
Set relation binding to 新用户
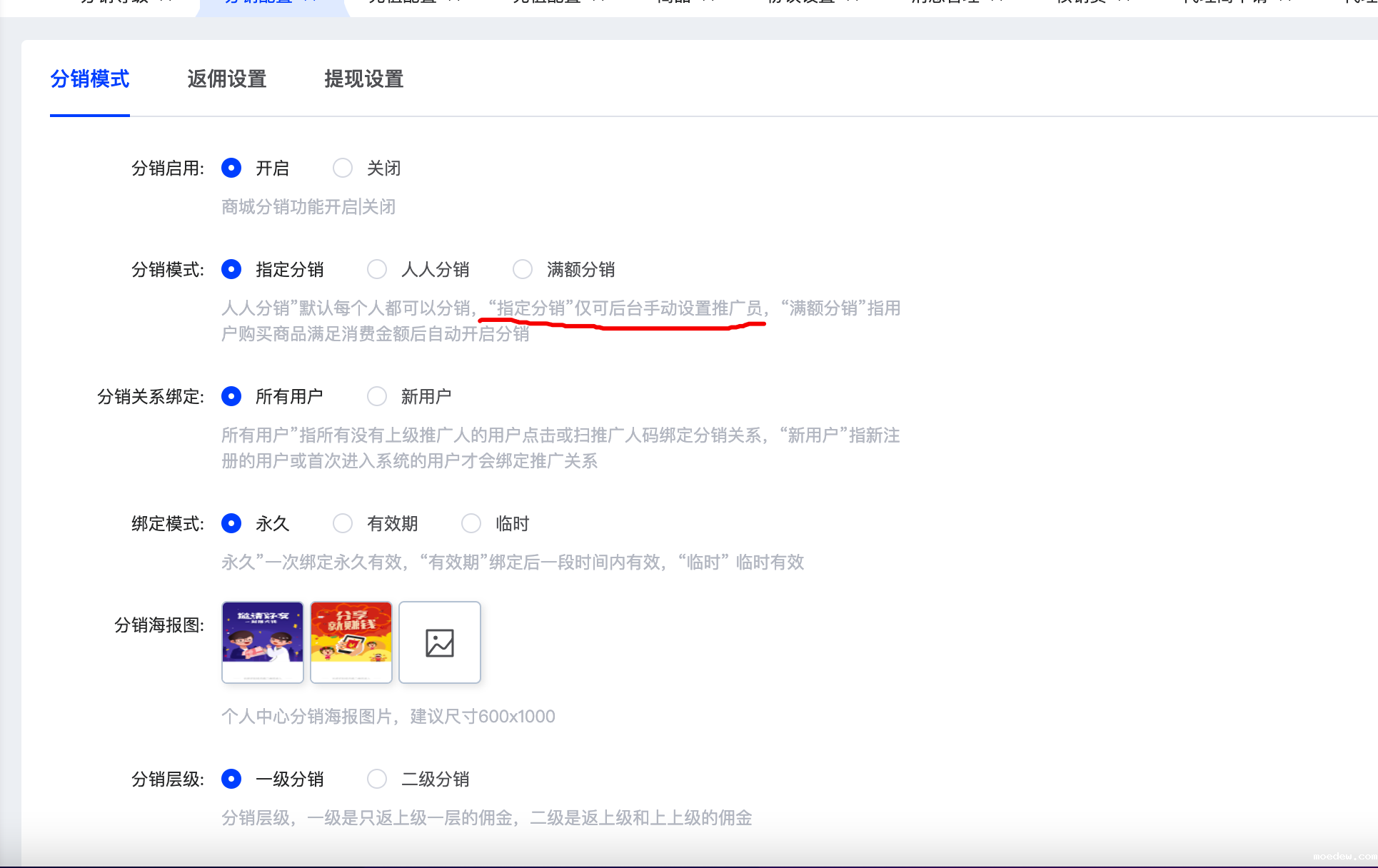pyautogui.click(x=377, y=396)
